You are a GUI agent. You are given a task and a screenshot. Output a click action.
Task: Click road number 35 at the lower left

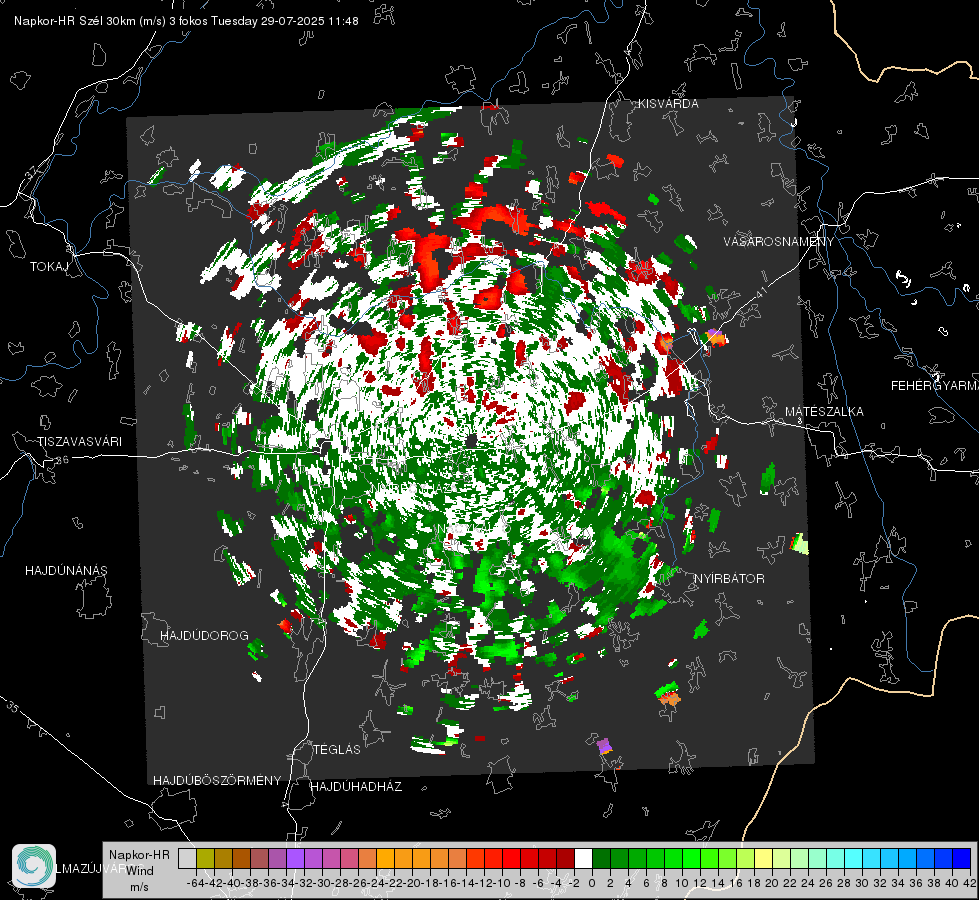click(x=13, y=707)
